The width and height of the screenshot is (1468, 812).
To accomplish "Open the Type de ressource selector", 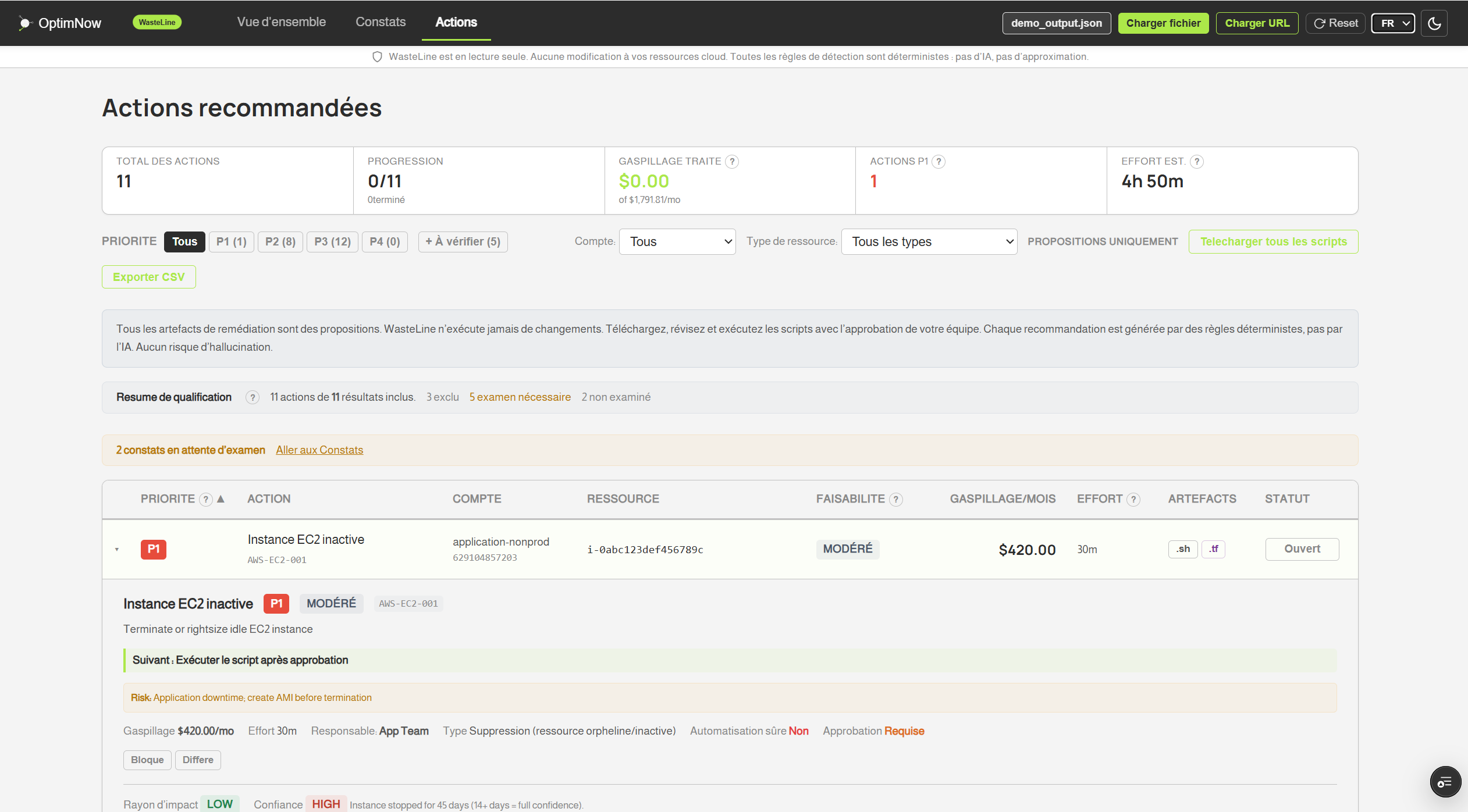I will point(929,241).
